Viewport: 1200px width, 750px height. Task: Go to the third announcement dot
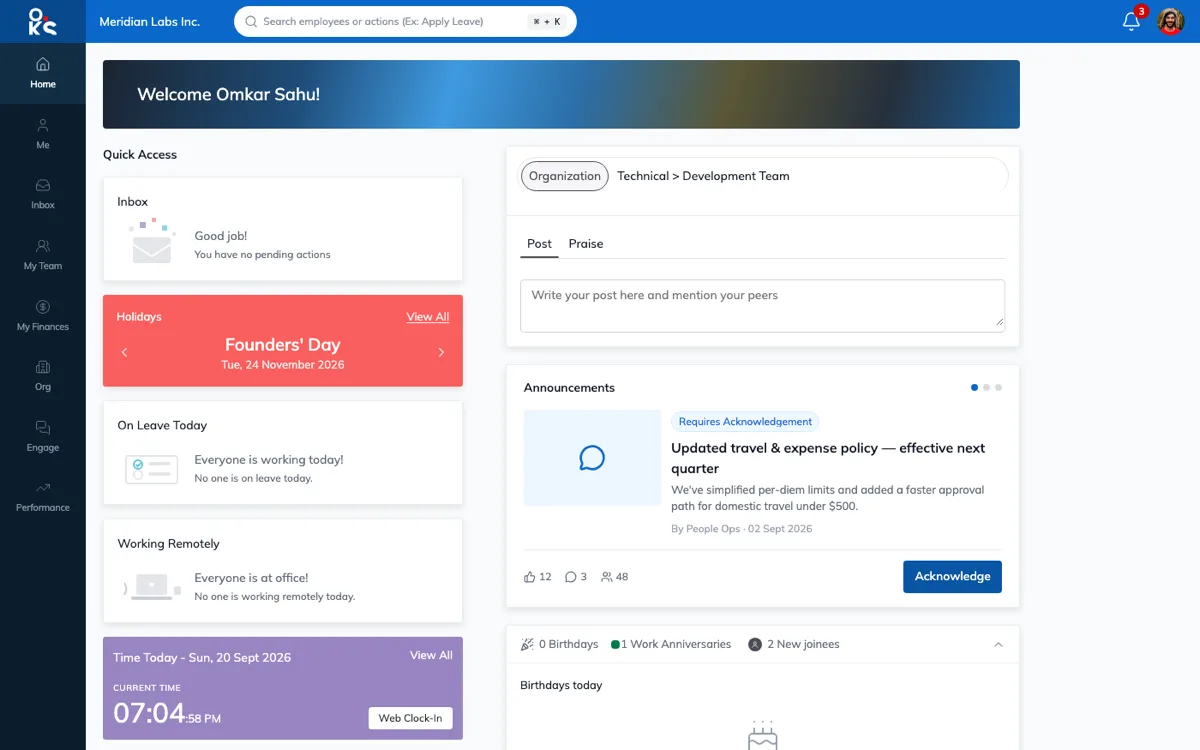pos(998,387)
